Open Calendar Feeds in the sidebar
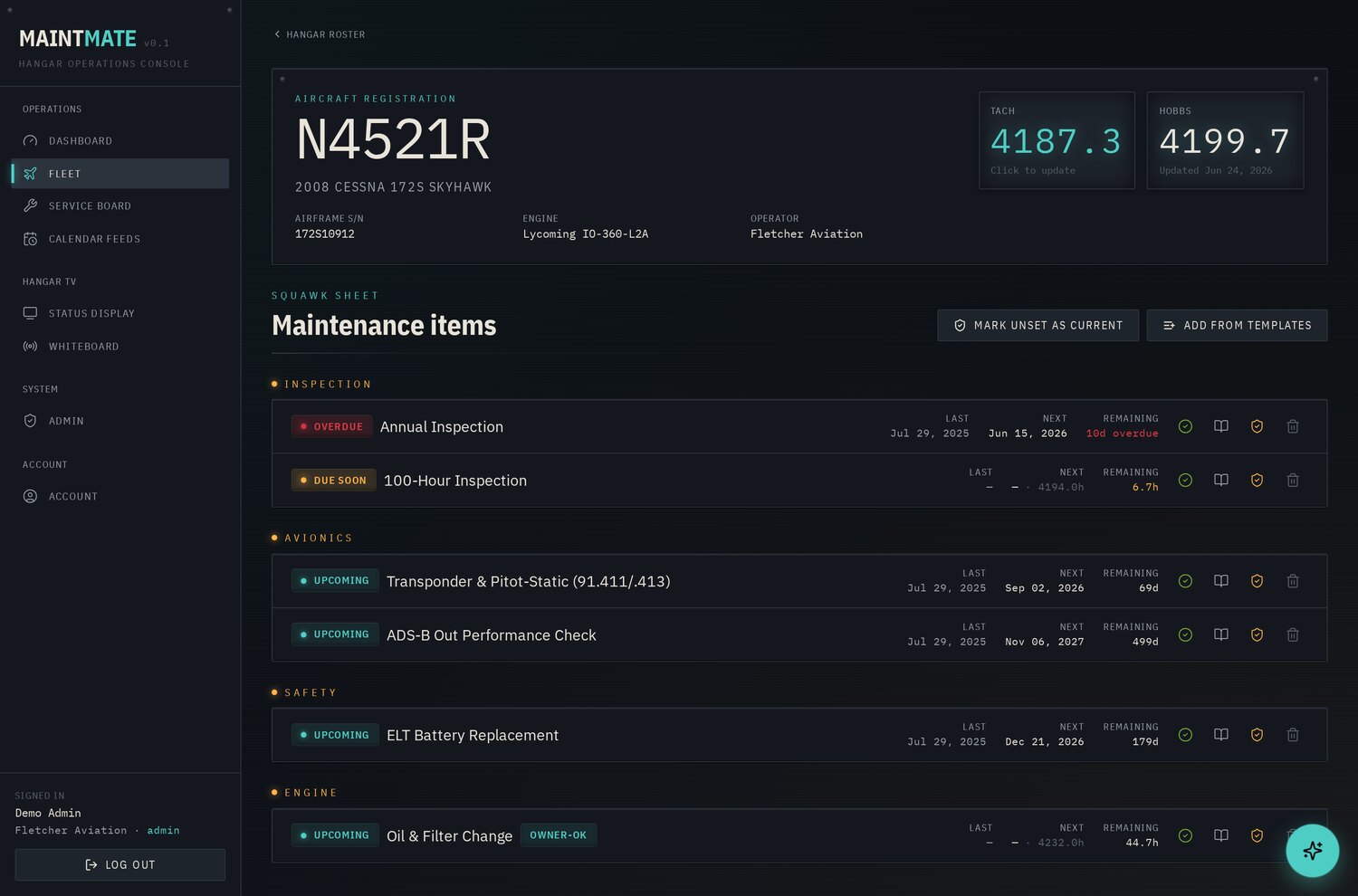Screen dimensions: 1358x896 pos(120,239)
